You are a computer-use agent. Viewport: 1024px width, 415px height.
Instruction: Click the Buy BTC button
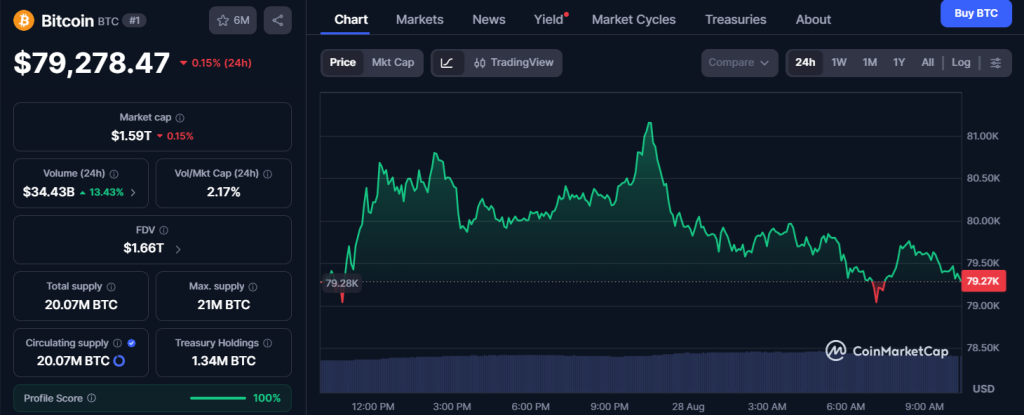(976, 14)
